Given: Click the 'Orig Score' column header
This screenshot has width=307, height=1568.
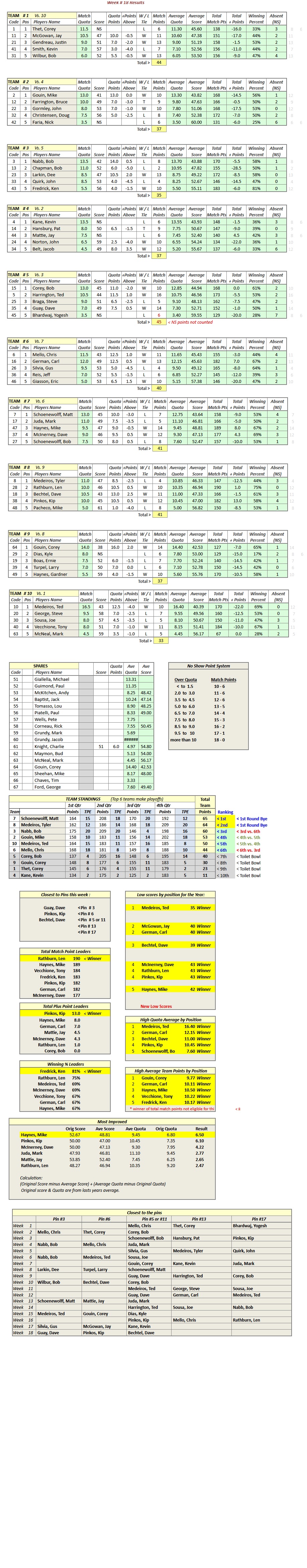Looking at the screenshot, I should (x=76, y=1129).
